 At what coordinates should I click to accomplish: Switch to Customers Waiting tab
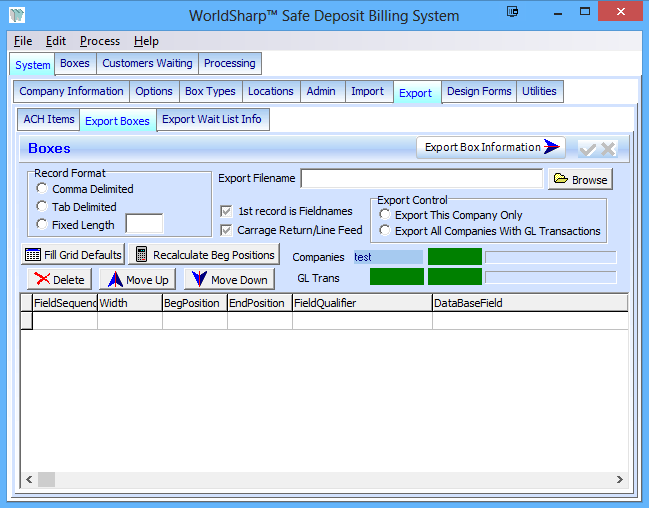[147, 63]
